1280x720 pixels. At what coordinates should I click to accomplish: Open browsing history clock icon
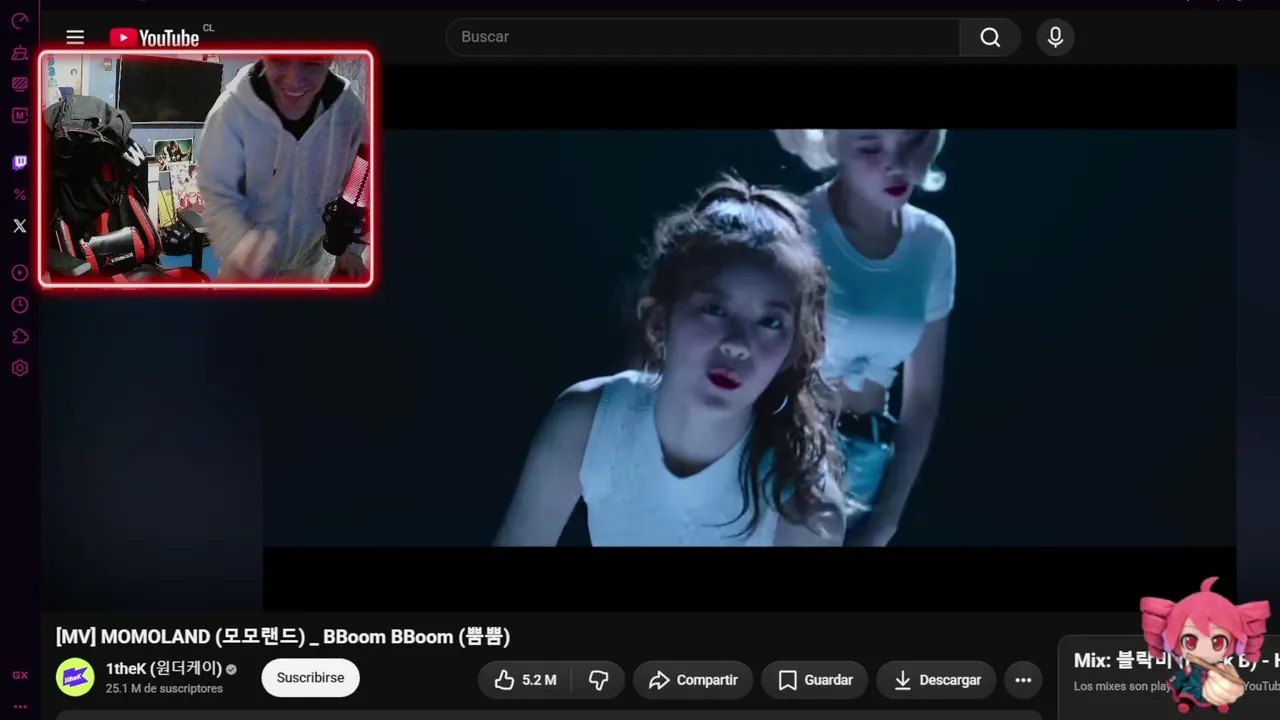(x=19, y=305)
